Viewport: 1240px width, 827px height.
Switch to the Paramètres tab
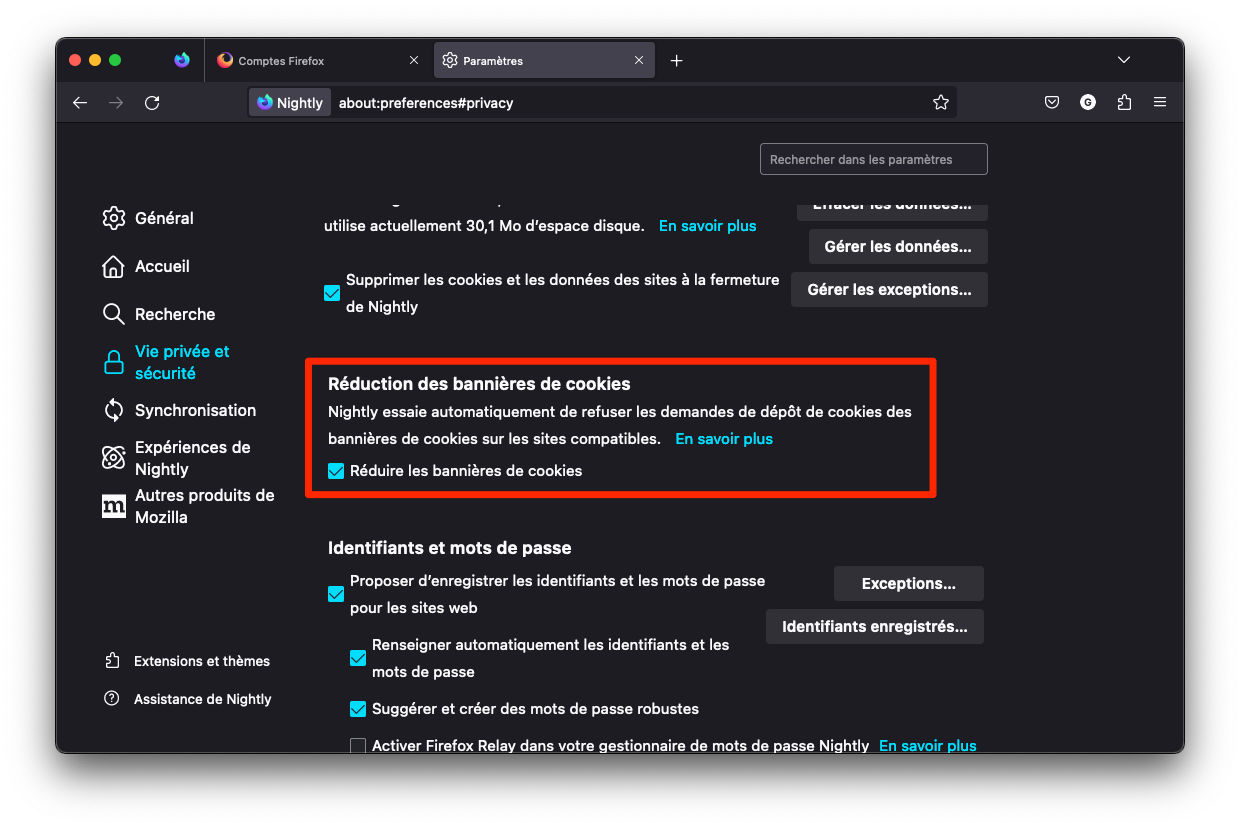[544, 61]
